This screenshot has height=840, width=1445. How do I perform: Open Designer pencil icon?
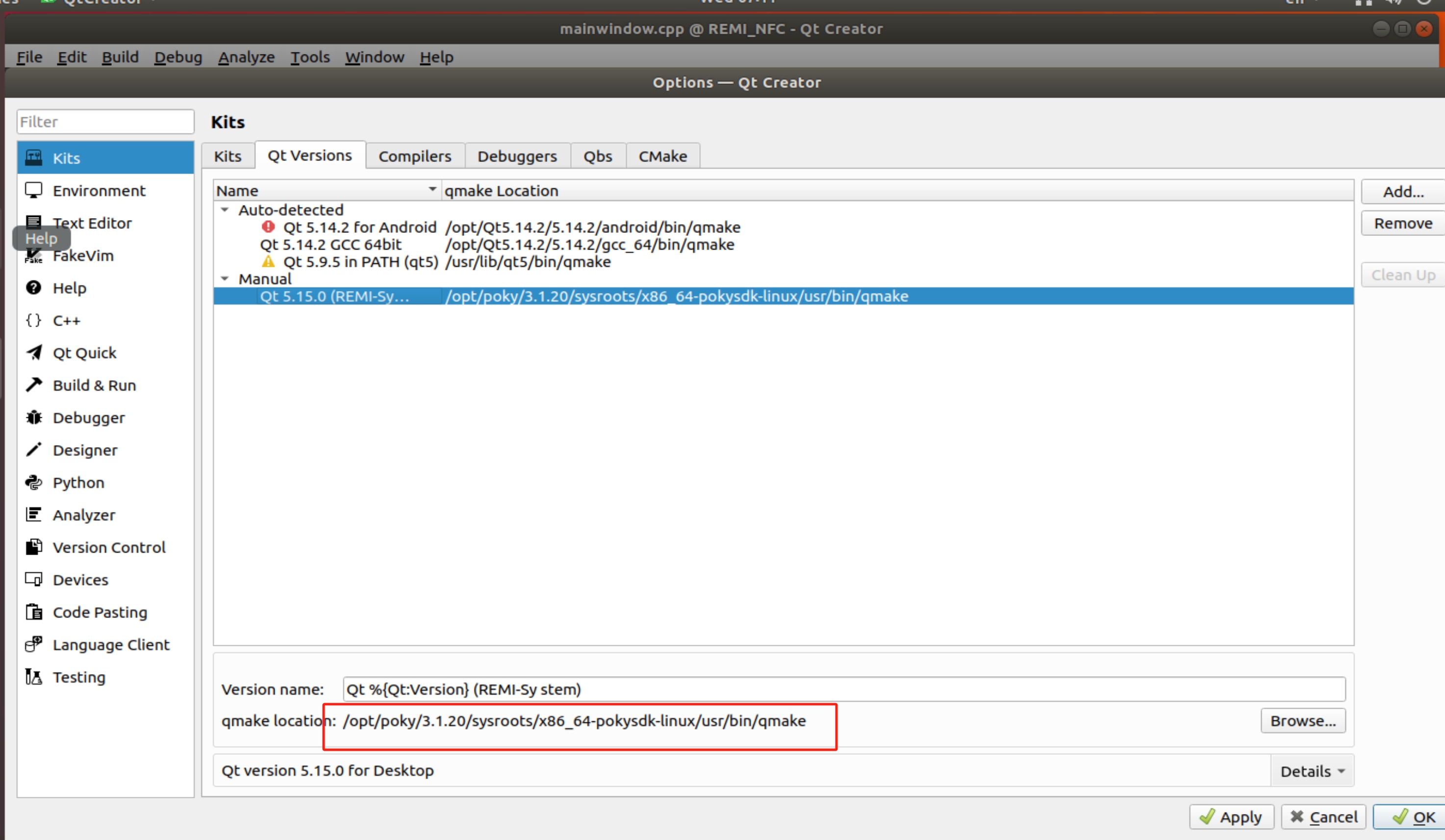(34, 450)
